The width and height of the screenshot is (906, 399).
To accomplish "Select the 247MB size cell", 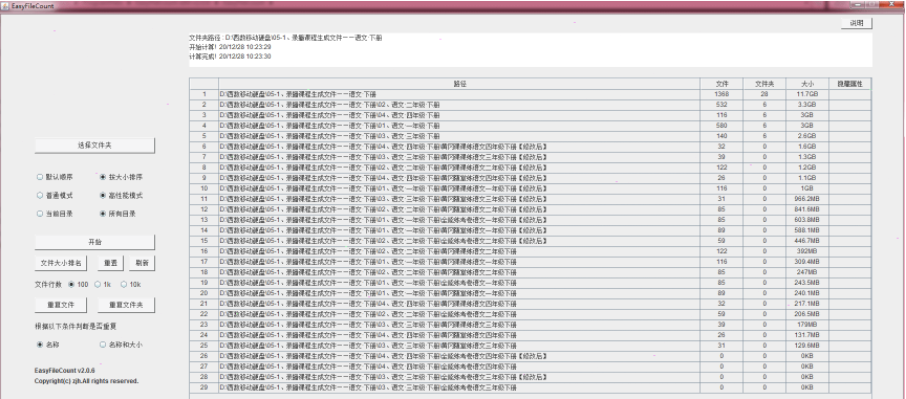I will (807, 272).
